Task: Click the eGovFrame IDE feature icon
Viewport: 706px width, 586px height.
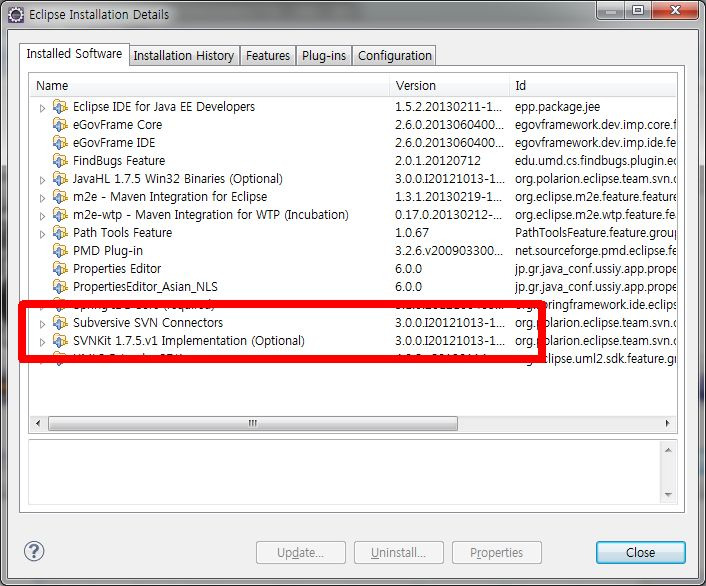Action: (x=60, y=143)
